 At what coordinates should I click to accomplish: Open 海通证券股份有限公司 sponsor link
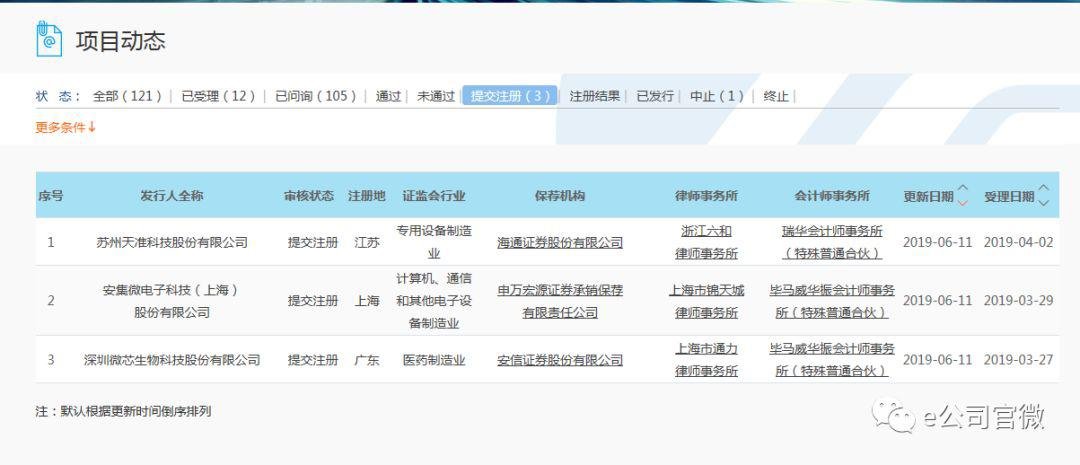tap(560, 242)
